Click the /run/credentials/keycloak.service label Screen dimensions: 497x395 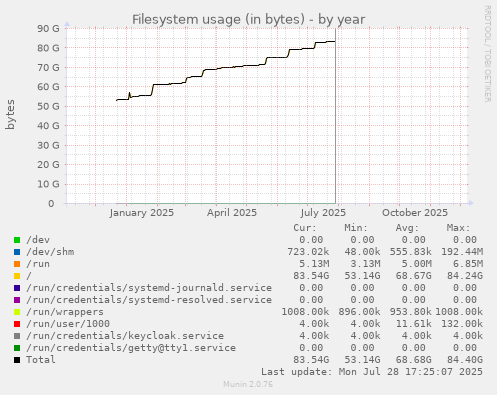(x=125, y=336)
